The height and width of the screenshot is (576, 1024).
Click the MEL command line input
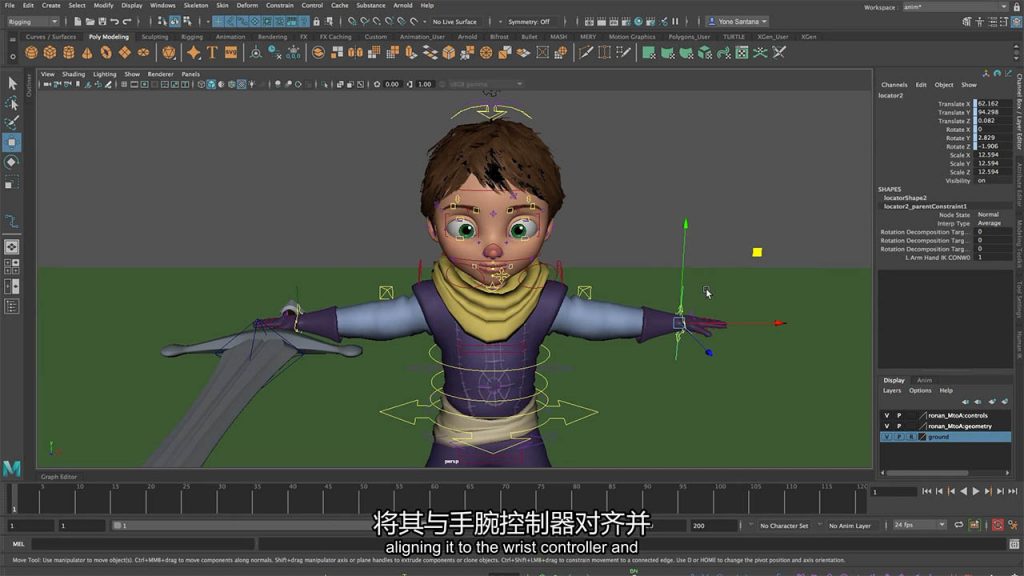142,543
